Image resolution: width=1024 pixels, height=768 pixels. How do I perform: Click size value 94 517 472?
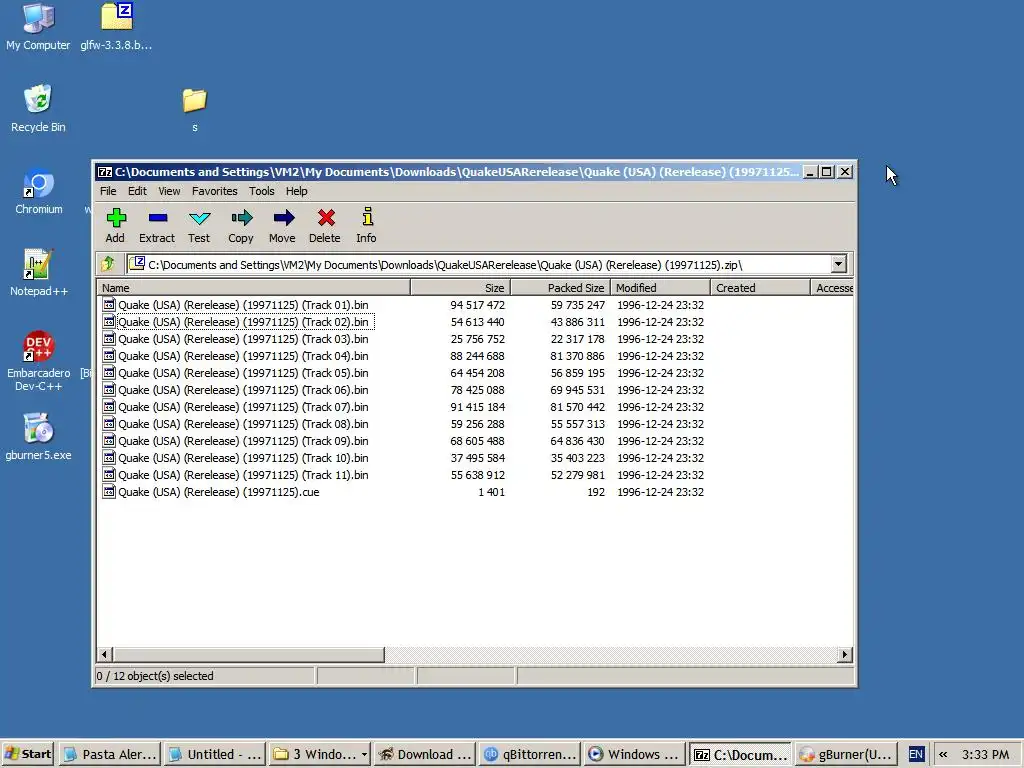477,305
